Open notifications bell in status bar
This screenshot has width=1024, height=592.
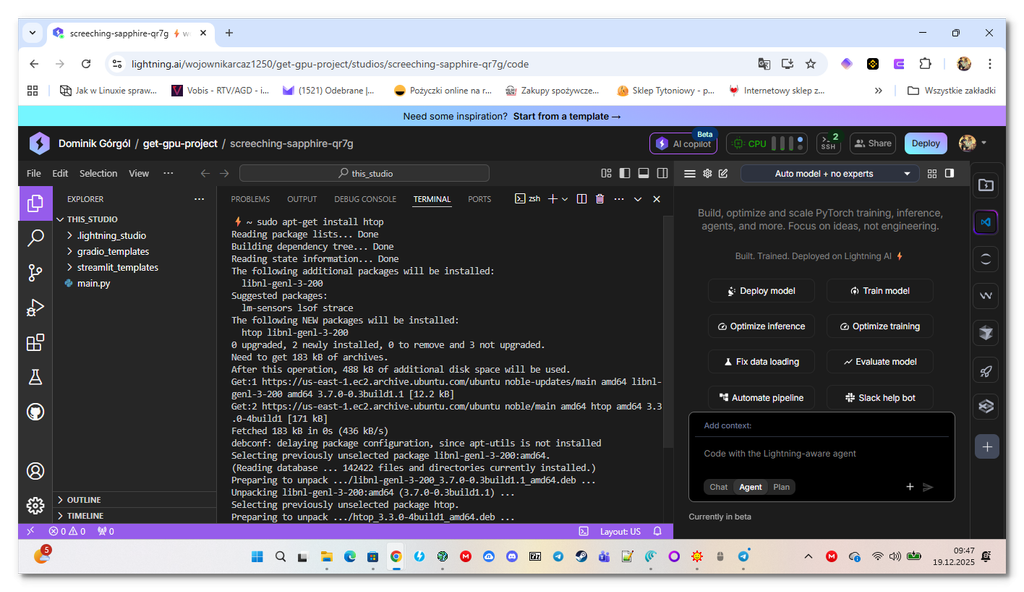click(658, 531)
